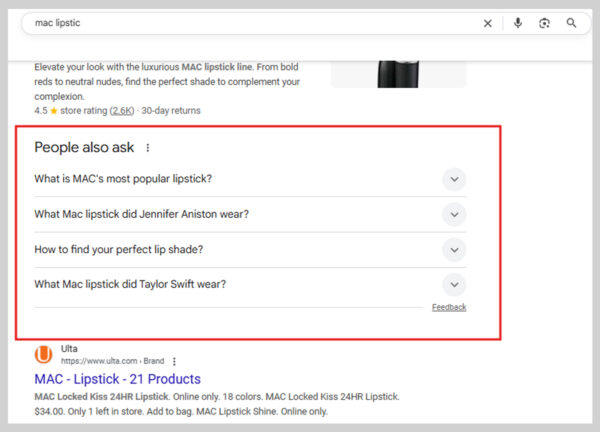Click 'What Mac lipstick did Jennifer Aniston wear?' text
The height and width of the screenshot is (432, 600).
142,214
